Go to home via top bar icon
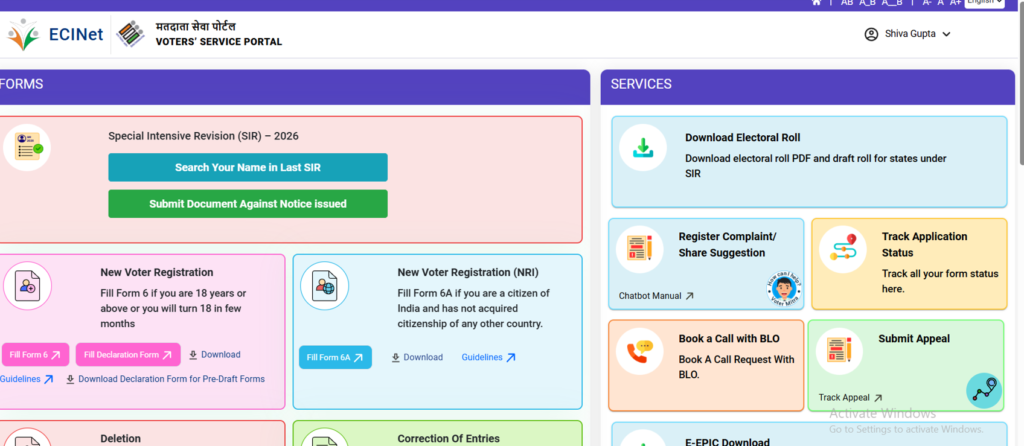The image size is (1024, 446). pos(816,3)
